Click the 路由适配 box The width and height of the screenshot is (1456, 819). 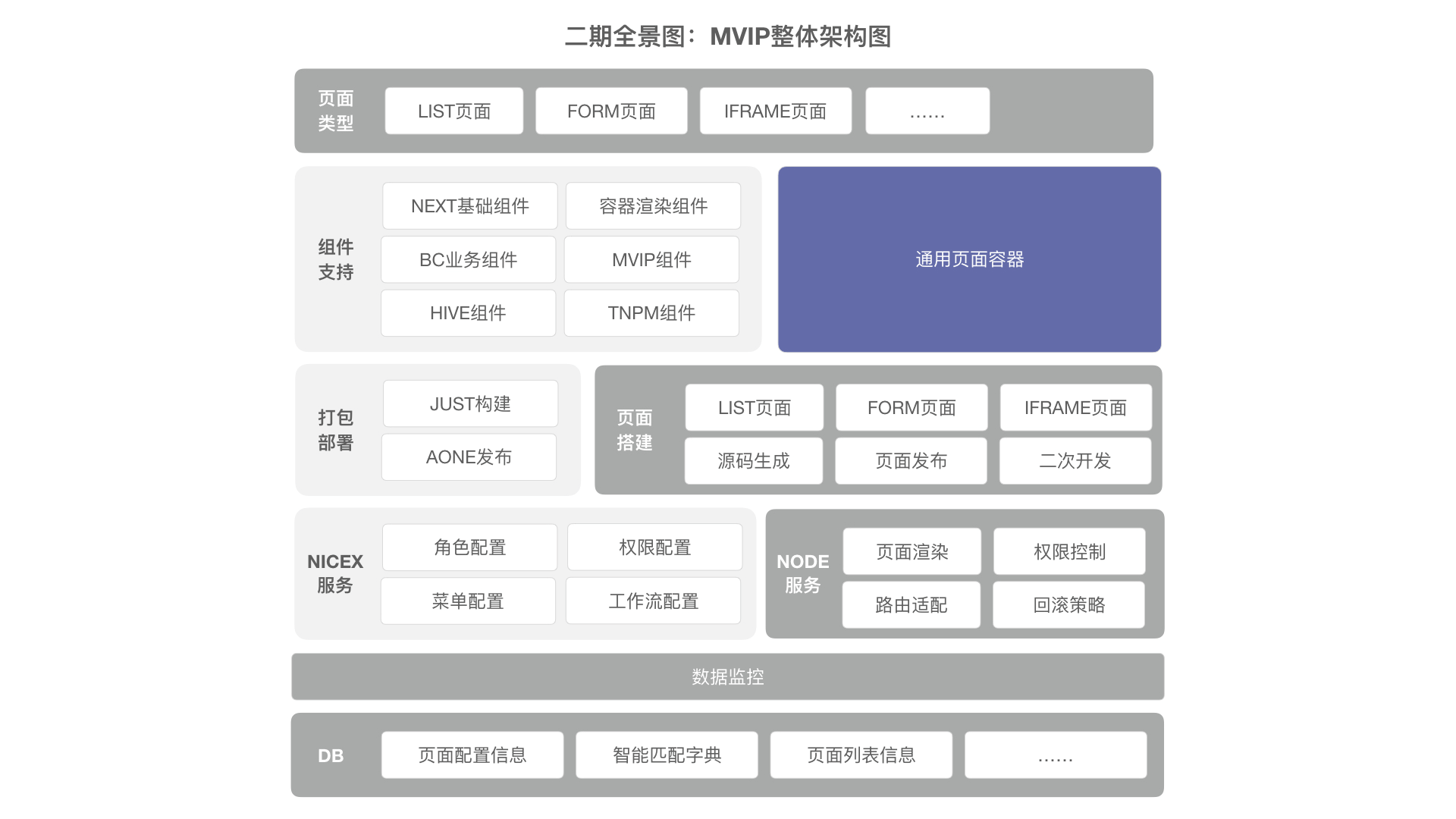tap(911, 605)
